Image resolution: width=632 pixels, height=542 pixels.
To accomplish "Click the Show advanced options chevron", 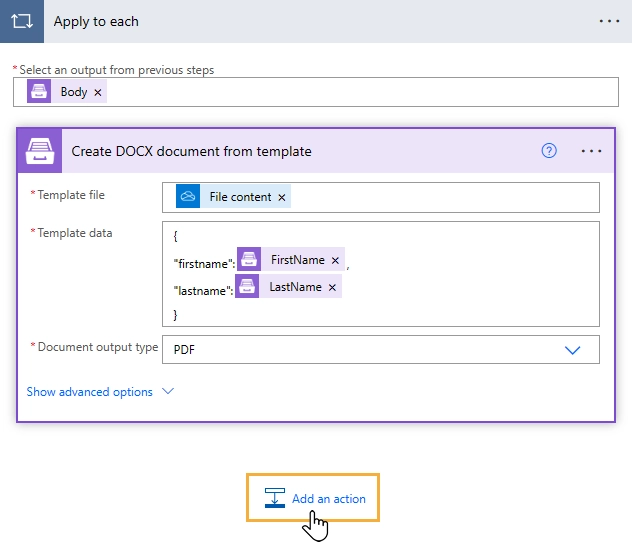I will pyautogui.click(x=168, y=391).
